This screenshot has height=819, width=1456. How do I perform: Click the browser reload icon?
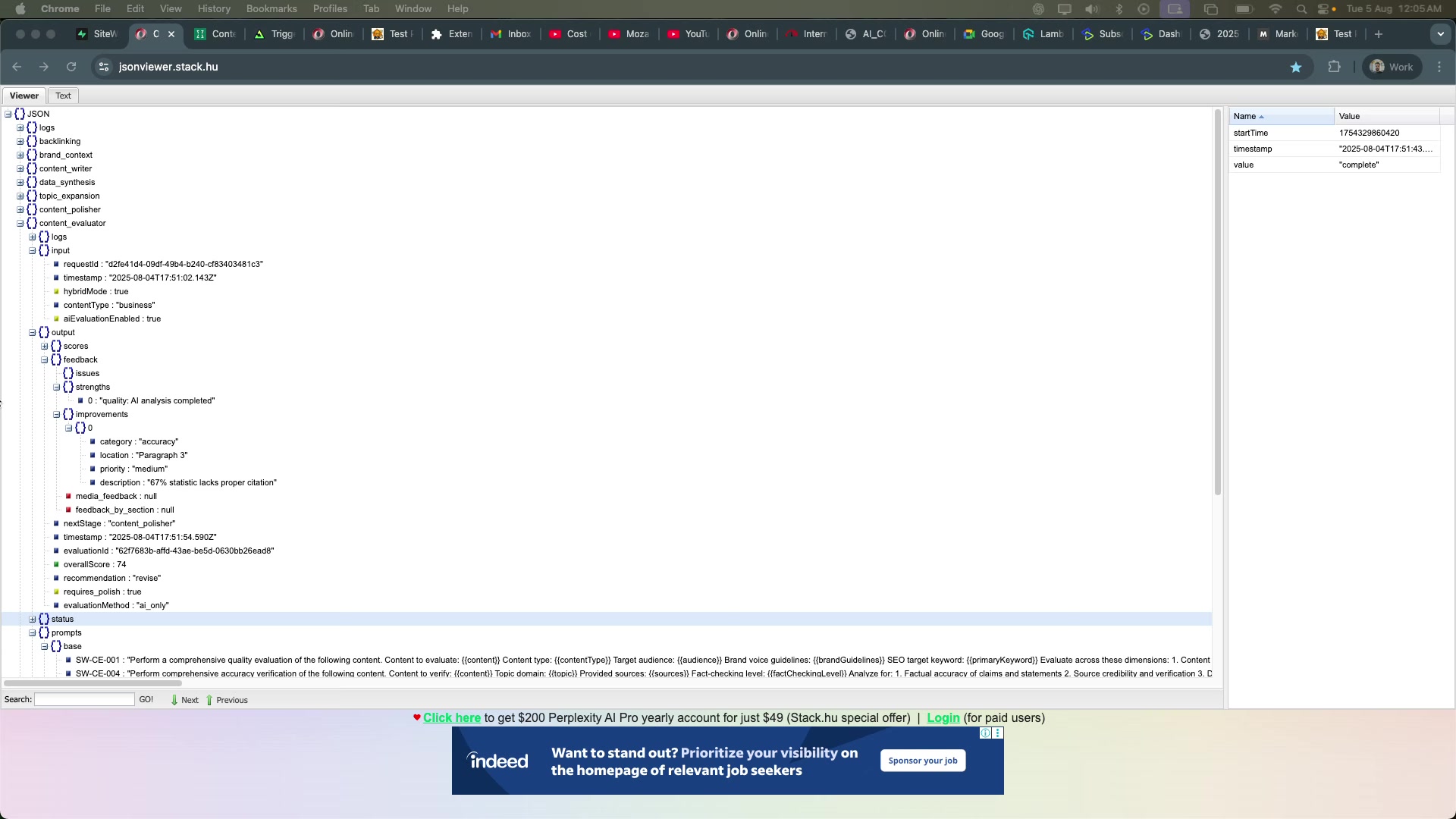point(71,67)
